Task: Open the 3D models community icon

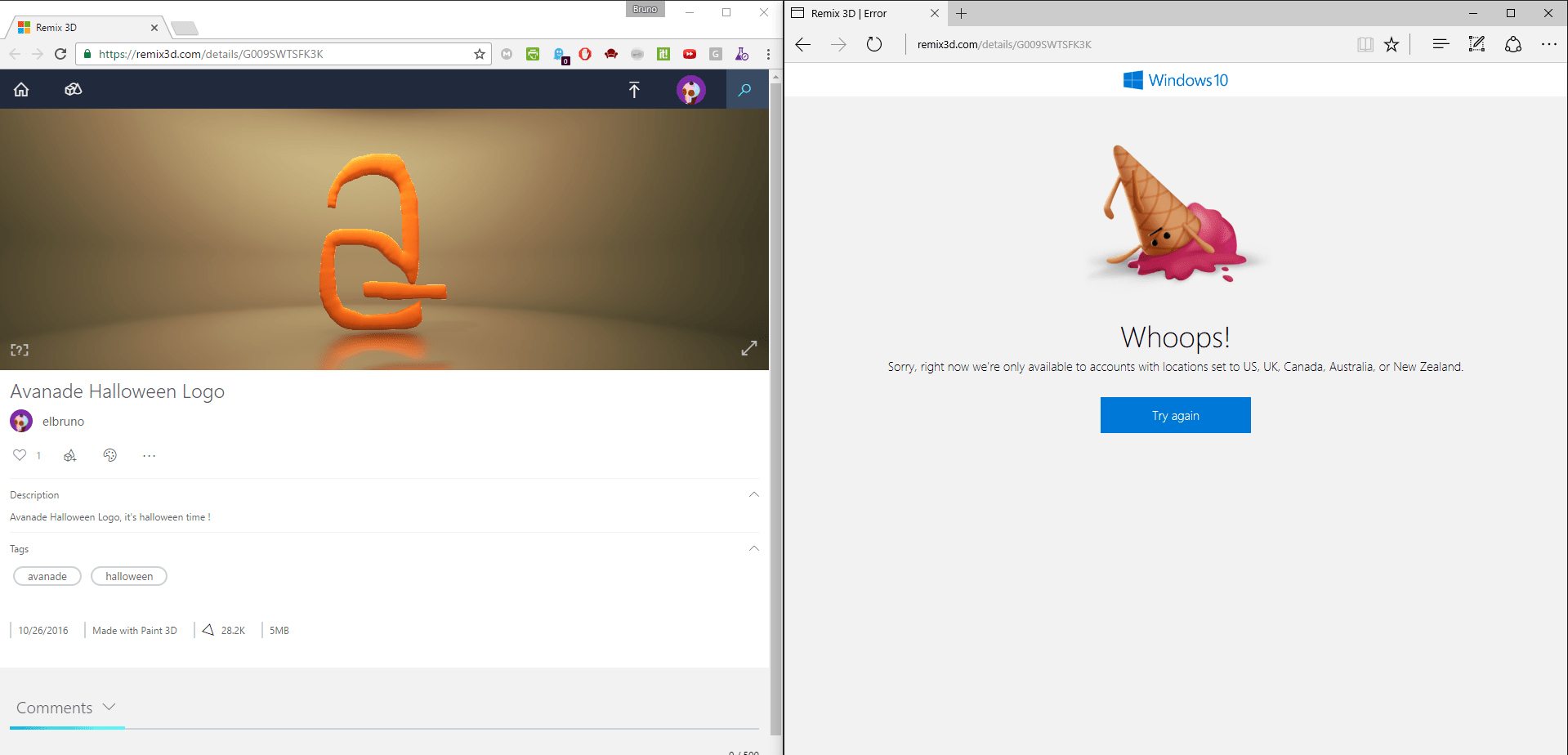Action: (74, 90)
